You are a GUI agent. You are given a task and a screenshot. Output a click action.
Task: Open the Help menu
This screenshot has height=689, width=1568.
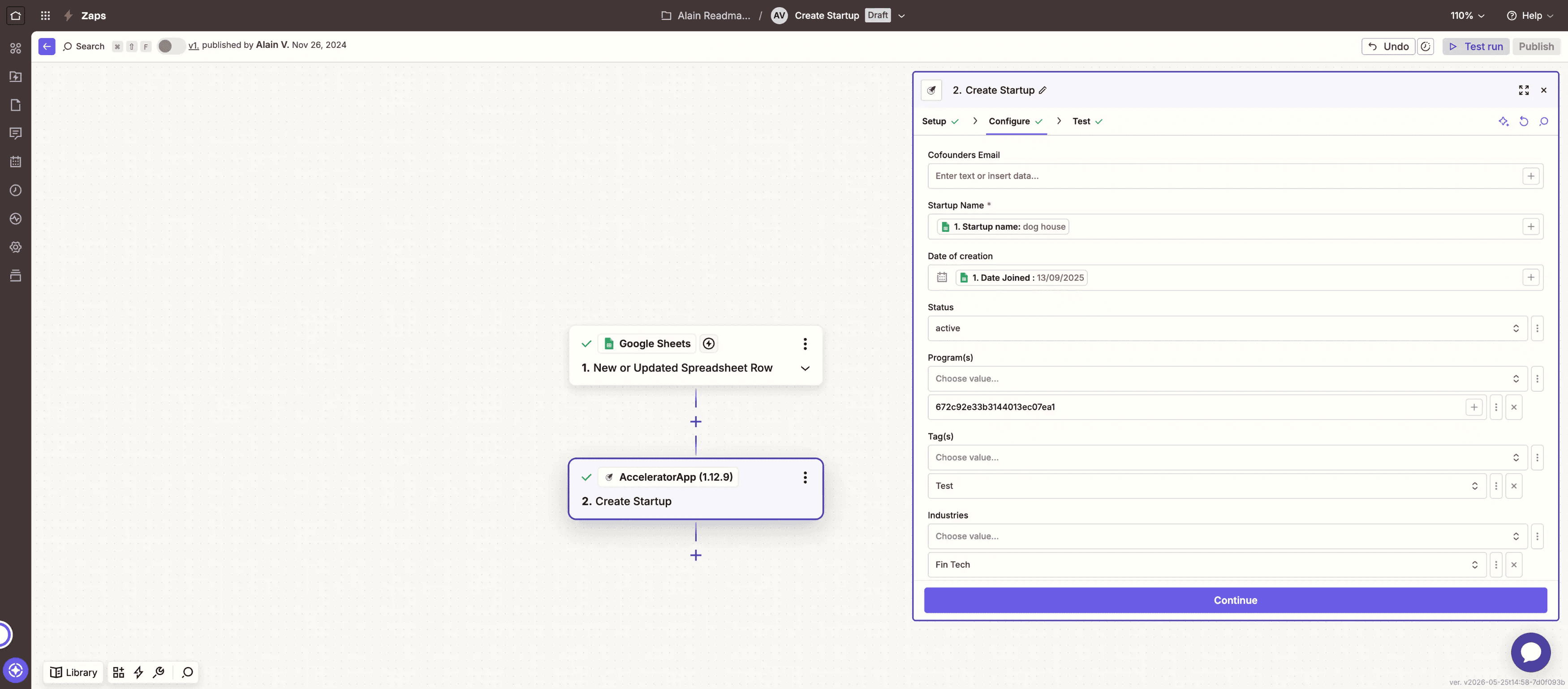coord(1529,15)
